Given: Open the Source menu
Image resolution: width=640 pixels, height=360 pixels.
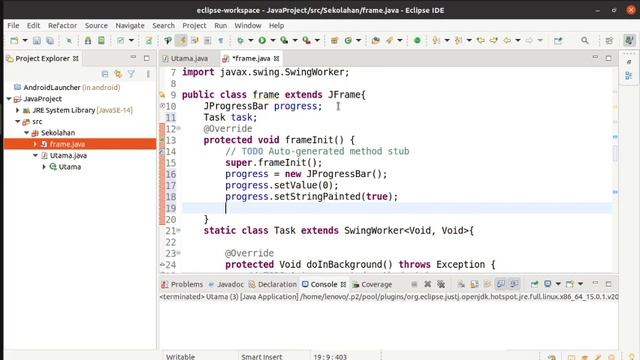Looking at the screenshot, I should [x=96, y=25].
